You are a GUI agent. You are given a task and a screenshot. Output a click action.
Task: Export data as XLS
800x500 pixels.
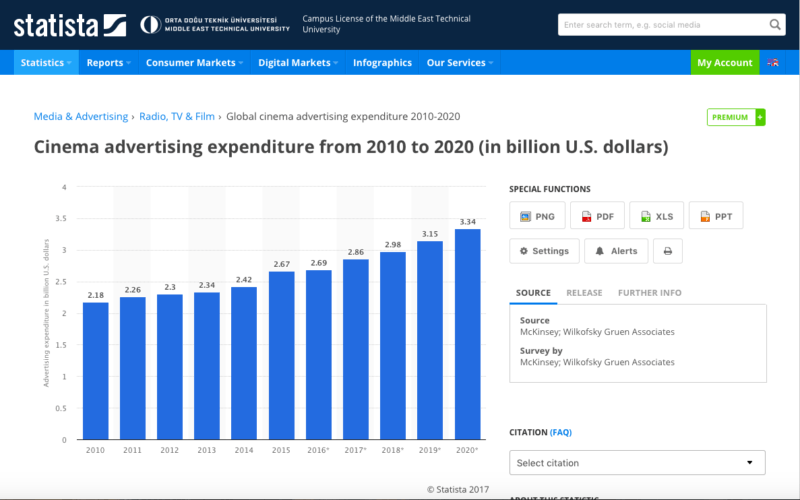coord(656,216)
